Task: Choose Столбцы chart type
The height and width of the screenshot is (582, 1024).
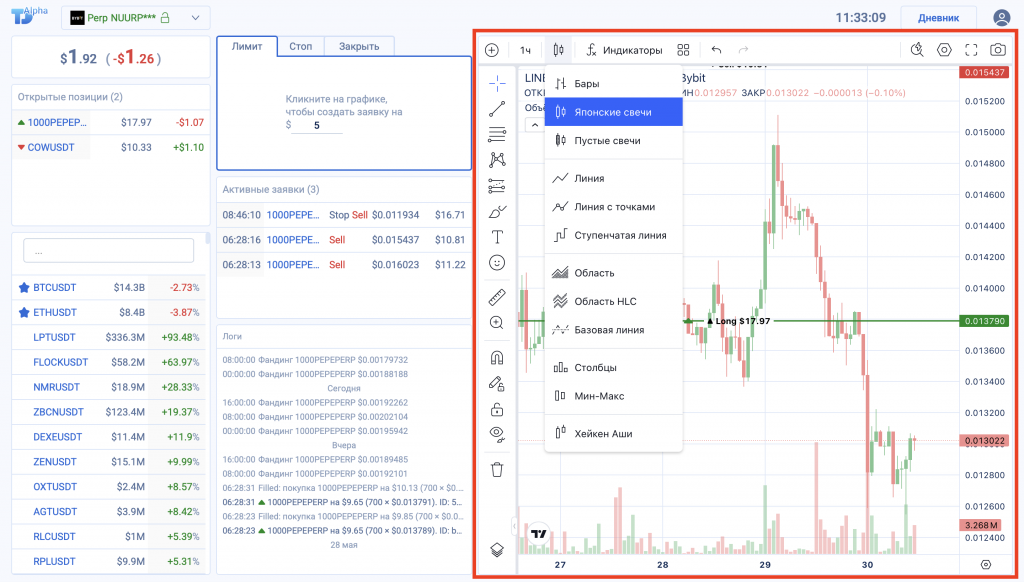Action: pos(614,368)
